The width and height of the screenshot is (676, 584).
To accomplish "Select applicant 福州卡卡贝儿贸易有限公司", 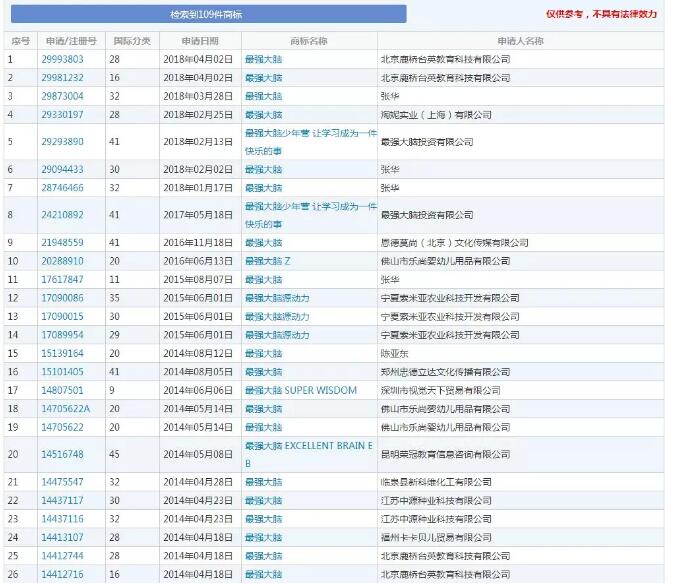I will point(436,537).
